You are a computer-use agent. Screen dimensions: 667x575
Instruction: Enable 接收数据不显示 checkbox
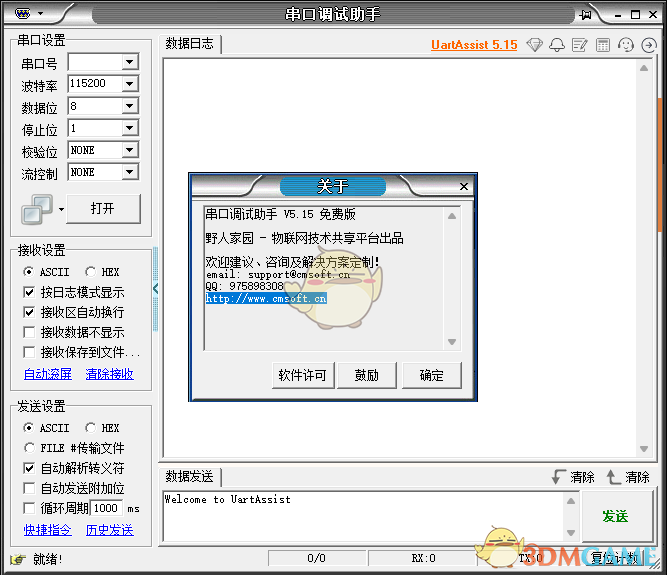pyautogui.click(x=29, y=332)
